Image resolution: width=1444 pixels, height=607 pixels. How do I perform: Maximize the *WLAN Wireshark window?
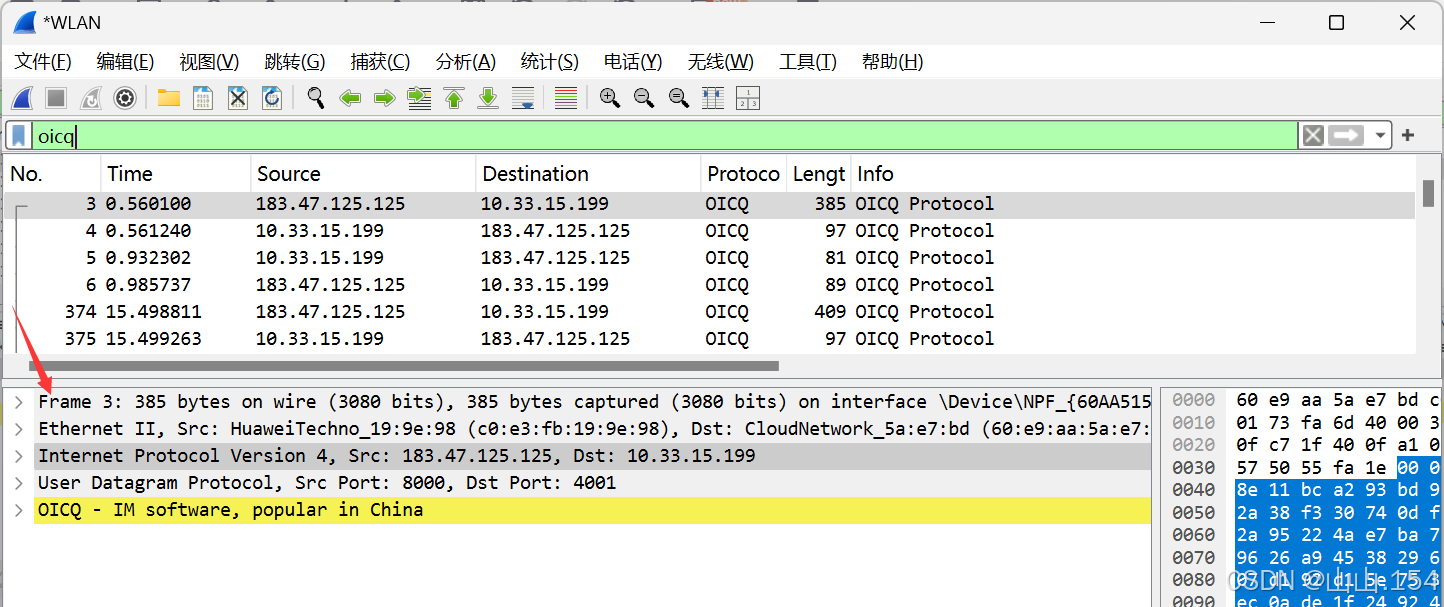[x=1336, y=23]
